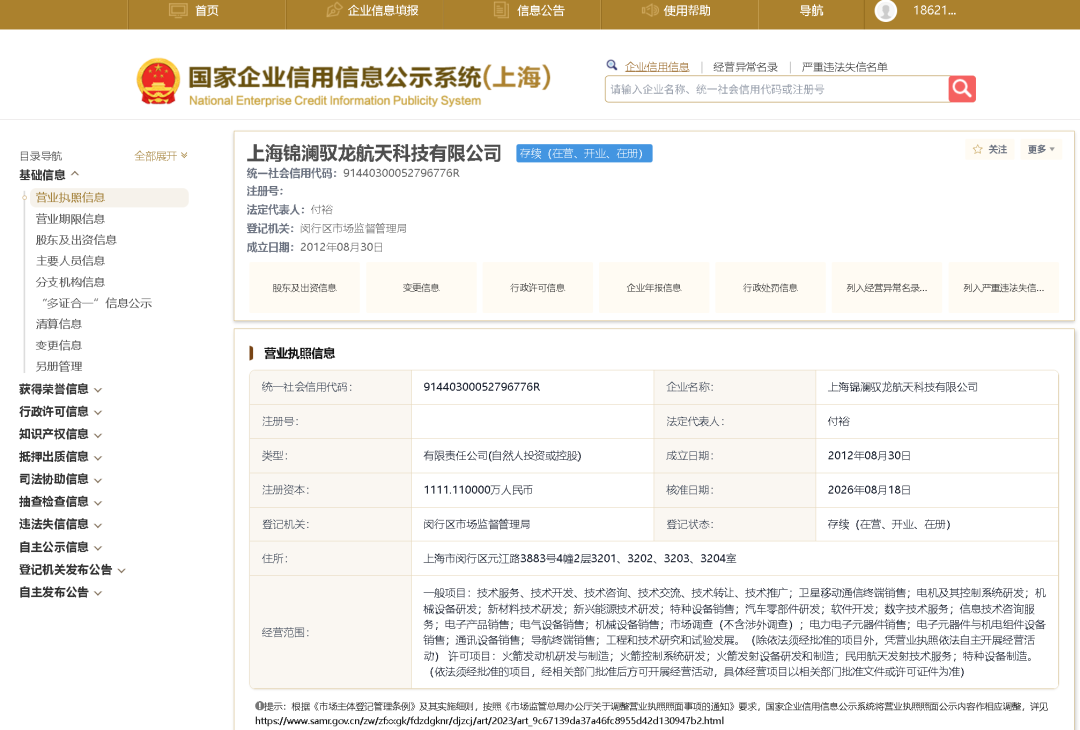1080x730 pixels.
Task: Click the 股东及出资信息 quick card
Action: [x=304, y=288]
